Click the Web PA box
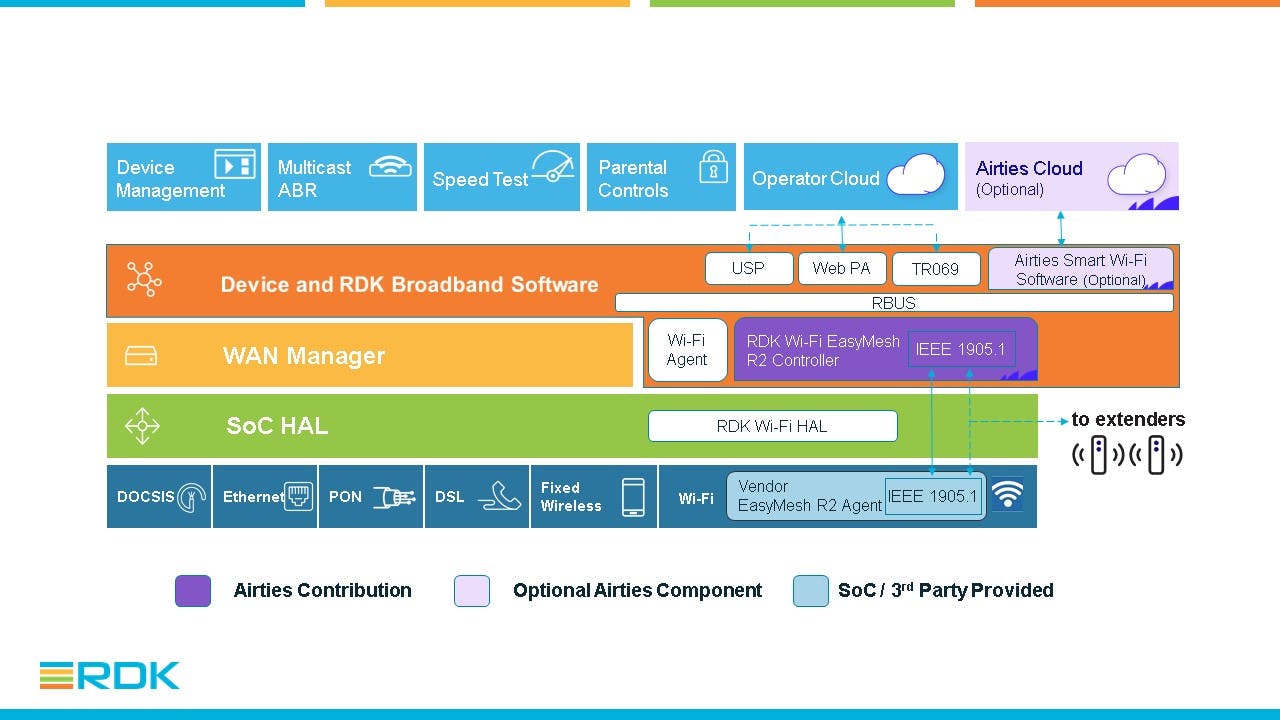 pos(841,268)
